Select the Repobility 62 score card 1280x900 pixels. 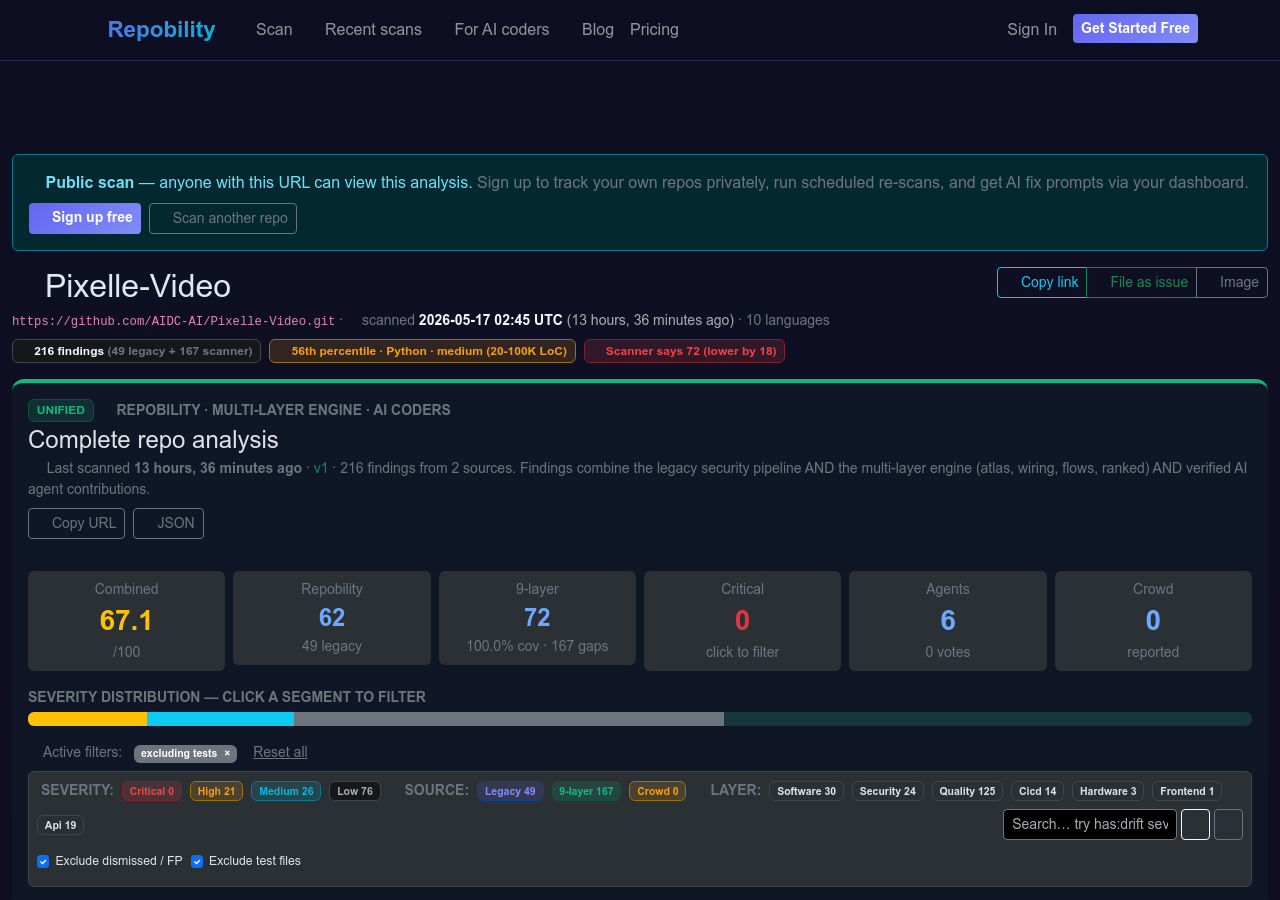pyautogui.click(x=332, y=618)
